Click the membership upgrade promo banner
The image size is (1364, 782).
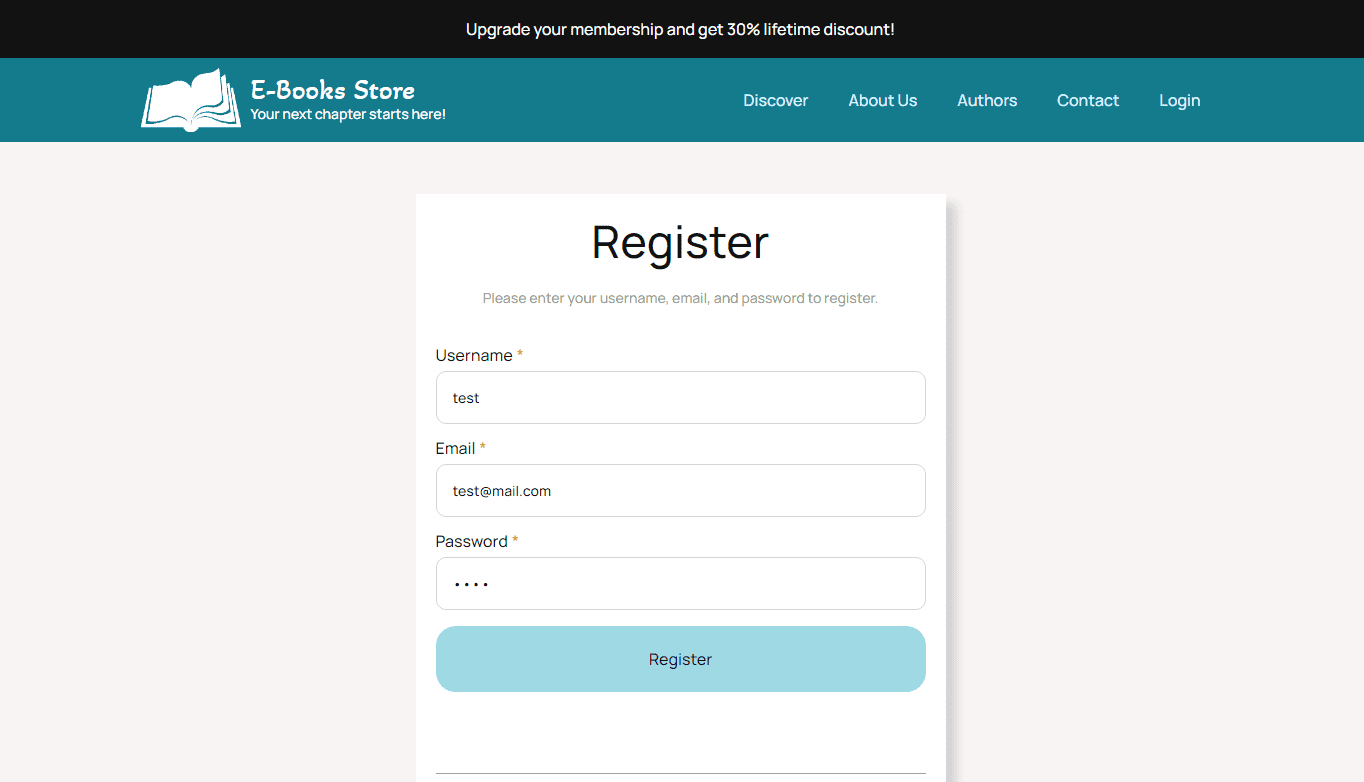(680, 29)
